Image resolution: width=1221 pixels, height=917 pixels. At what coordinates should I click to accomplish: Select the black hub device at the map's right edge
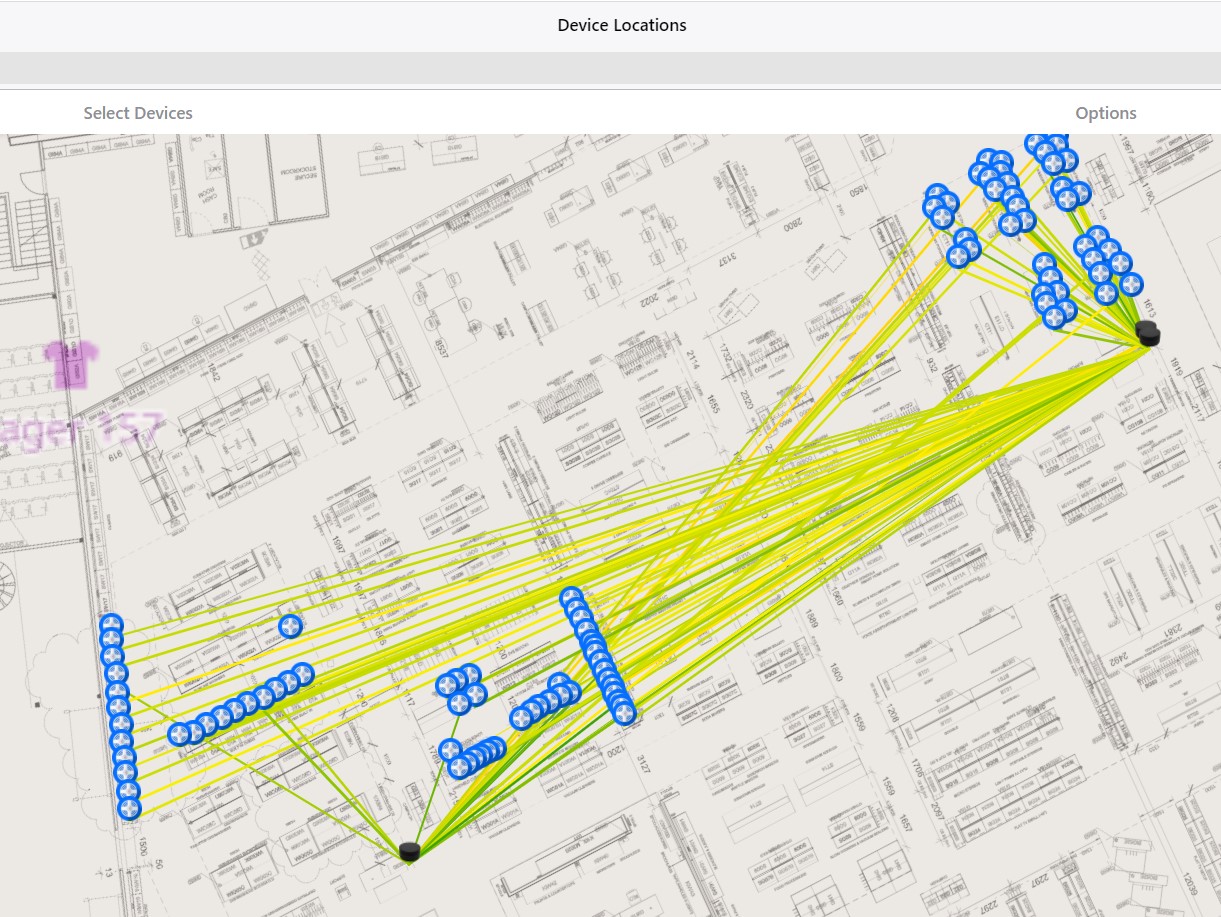pyautogui.click(x=1149, y=334)
